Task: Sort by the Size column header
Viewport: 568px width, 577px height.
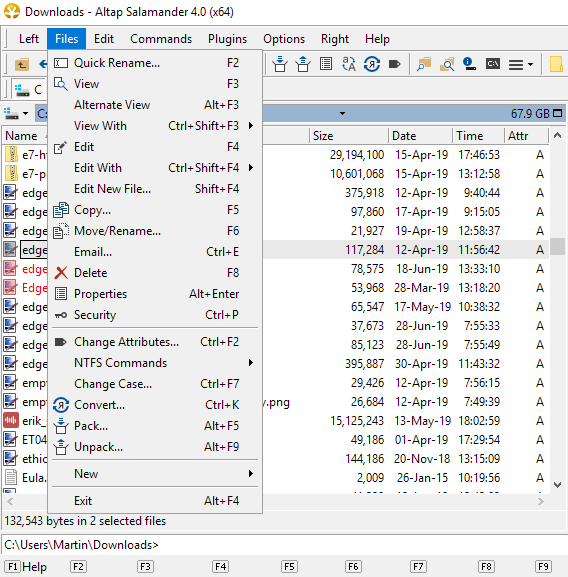Action: (x=348, y=136)
